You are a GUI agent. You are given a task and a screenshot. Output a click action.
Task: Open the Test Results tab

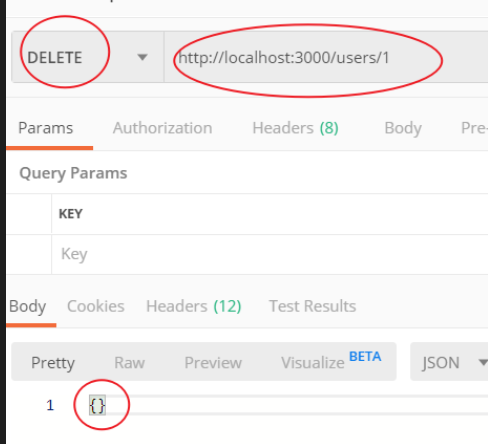click(x=313, y=306)
